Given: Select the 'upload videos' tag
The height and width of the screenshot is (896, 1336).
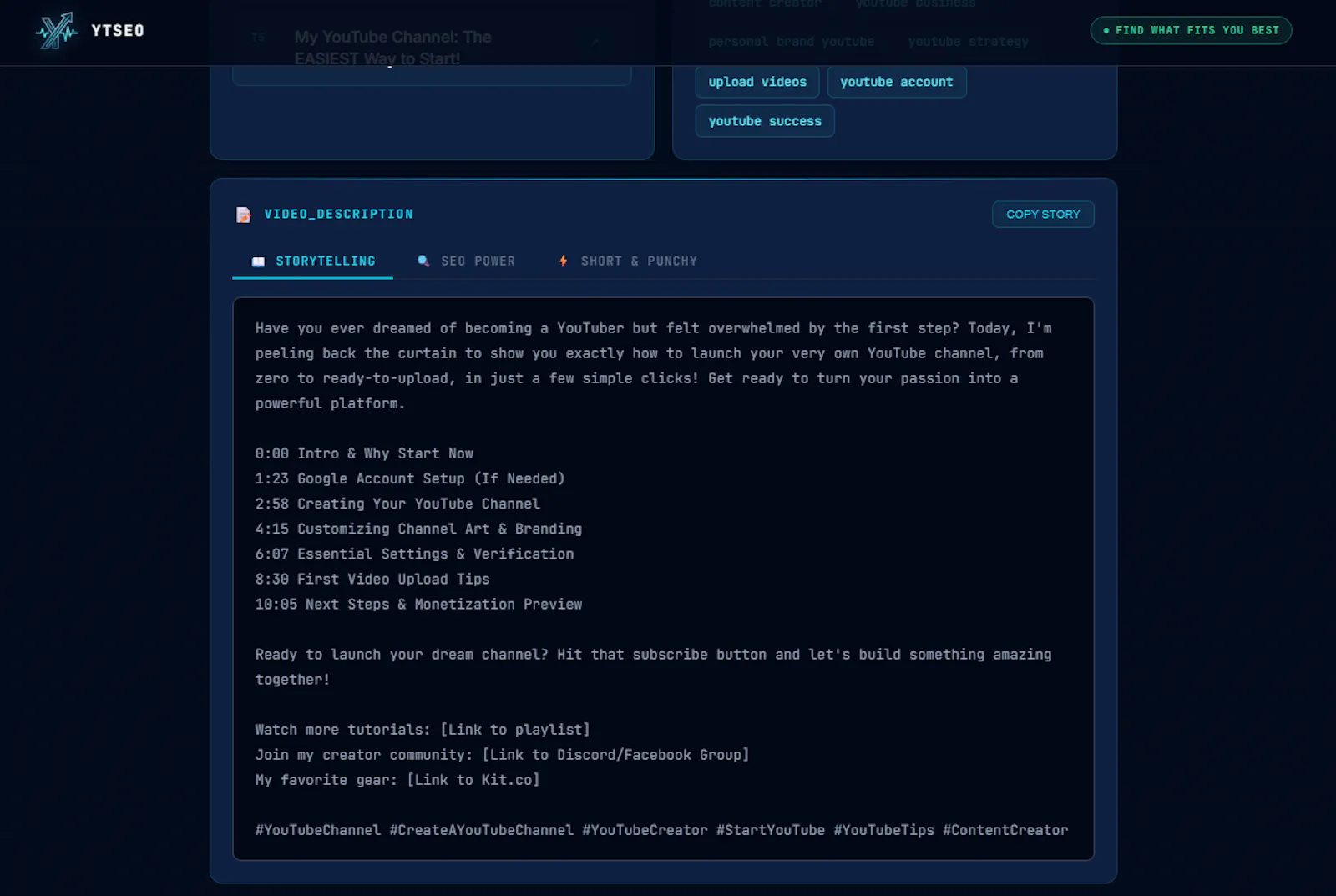Looking at the screenshot, I should pyautogui.click(x=757, y=82).
